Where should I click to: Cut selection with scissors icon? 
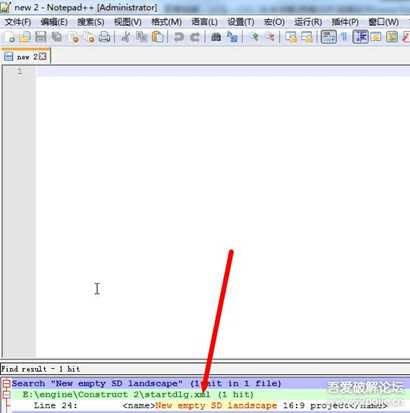[x=126, y=37]
